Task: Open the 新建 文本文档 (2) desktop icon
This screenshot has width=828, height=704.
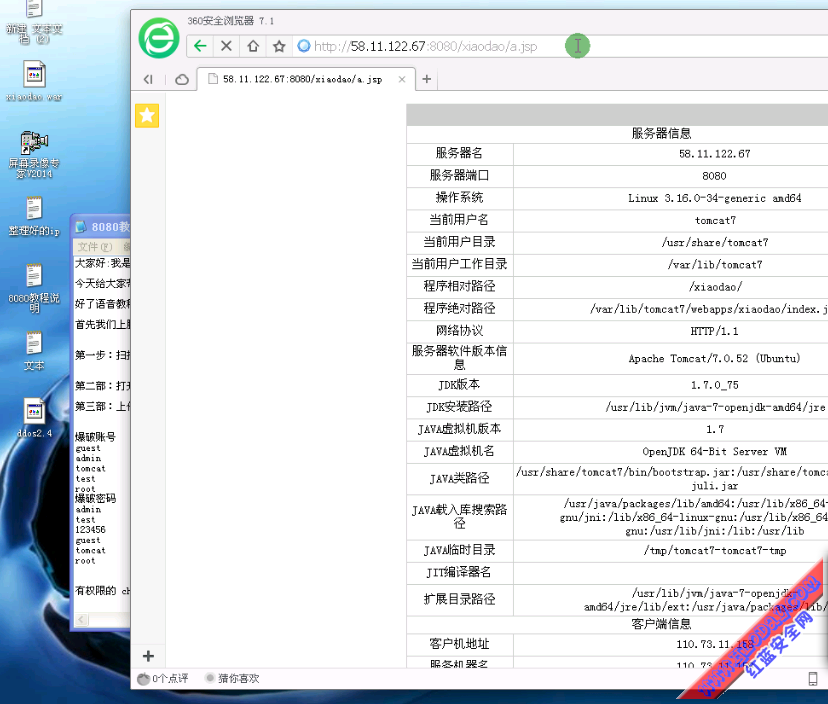Action: (x=34, y=22)
